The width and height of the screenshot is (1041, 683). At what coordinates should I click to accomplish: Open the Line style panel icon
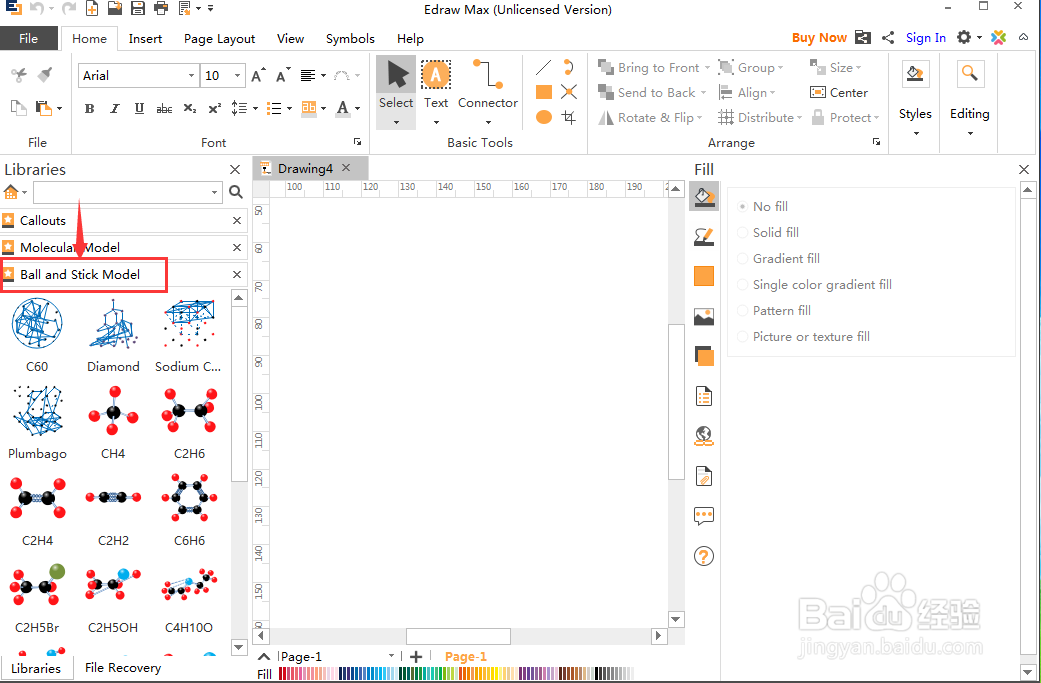point(704,236)
